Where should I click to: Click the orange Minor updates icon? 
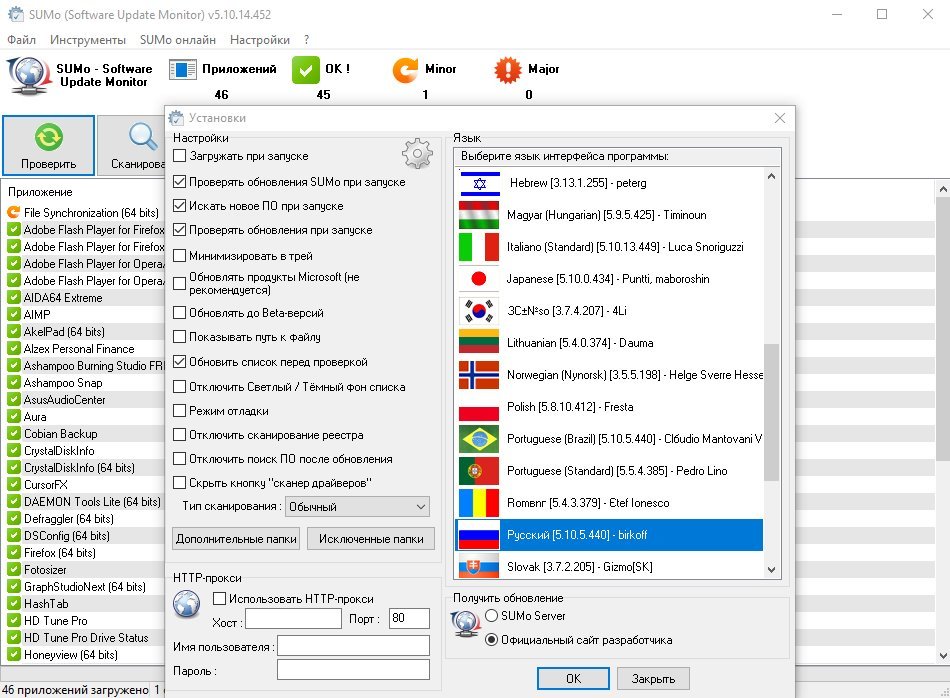tap(405, 70)
